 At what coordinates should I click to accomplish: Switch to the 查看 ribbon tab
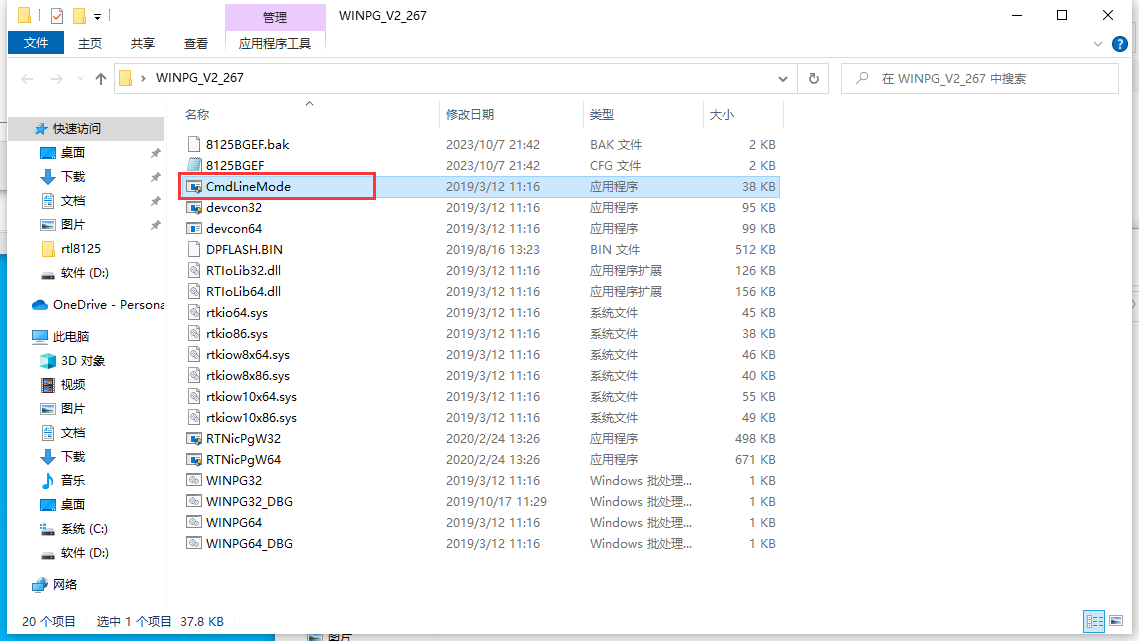point(196,43)
